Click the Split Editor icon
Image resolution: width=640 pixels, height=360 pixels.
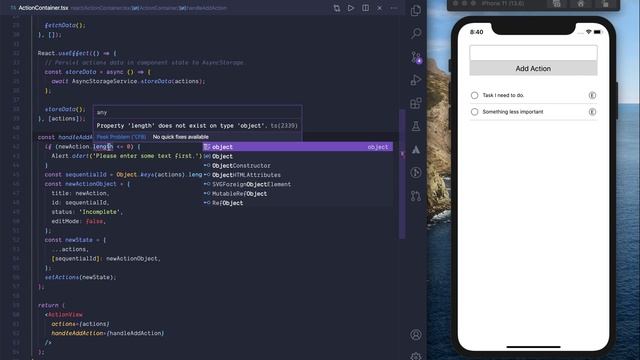[365, 8]
